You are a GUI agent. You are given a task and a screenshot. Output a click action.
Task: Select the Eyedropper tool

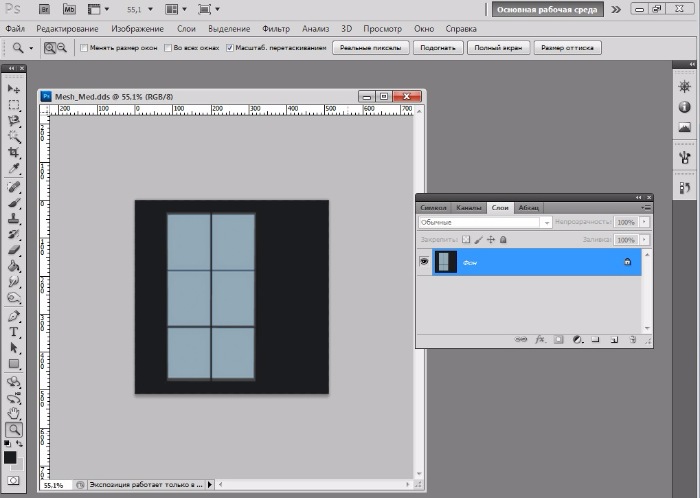pyautogui.click(x=14, y=169)
